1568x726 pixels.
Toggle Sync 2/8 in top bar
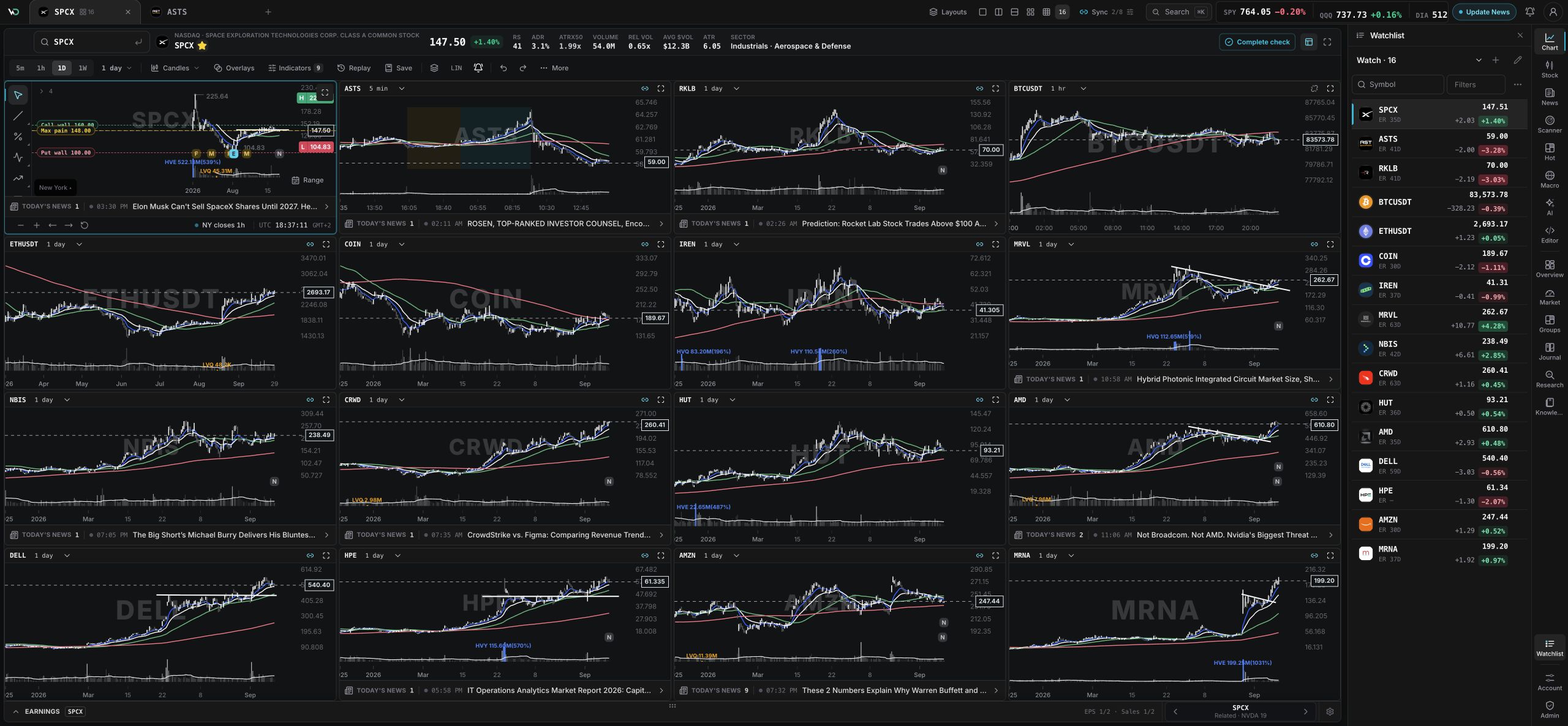coord(1106,12)
